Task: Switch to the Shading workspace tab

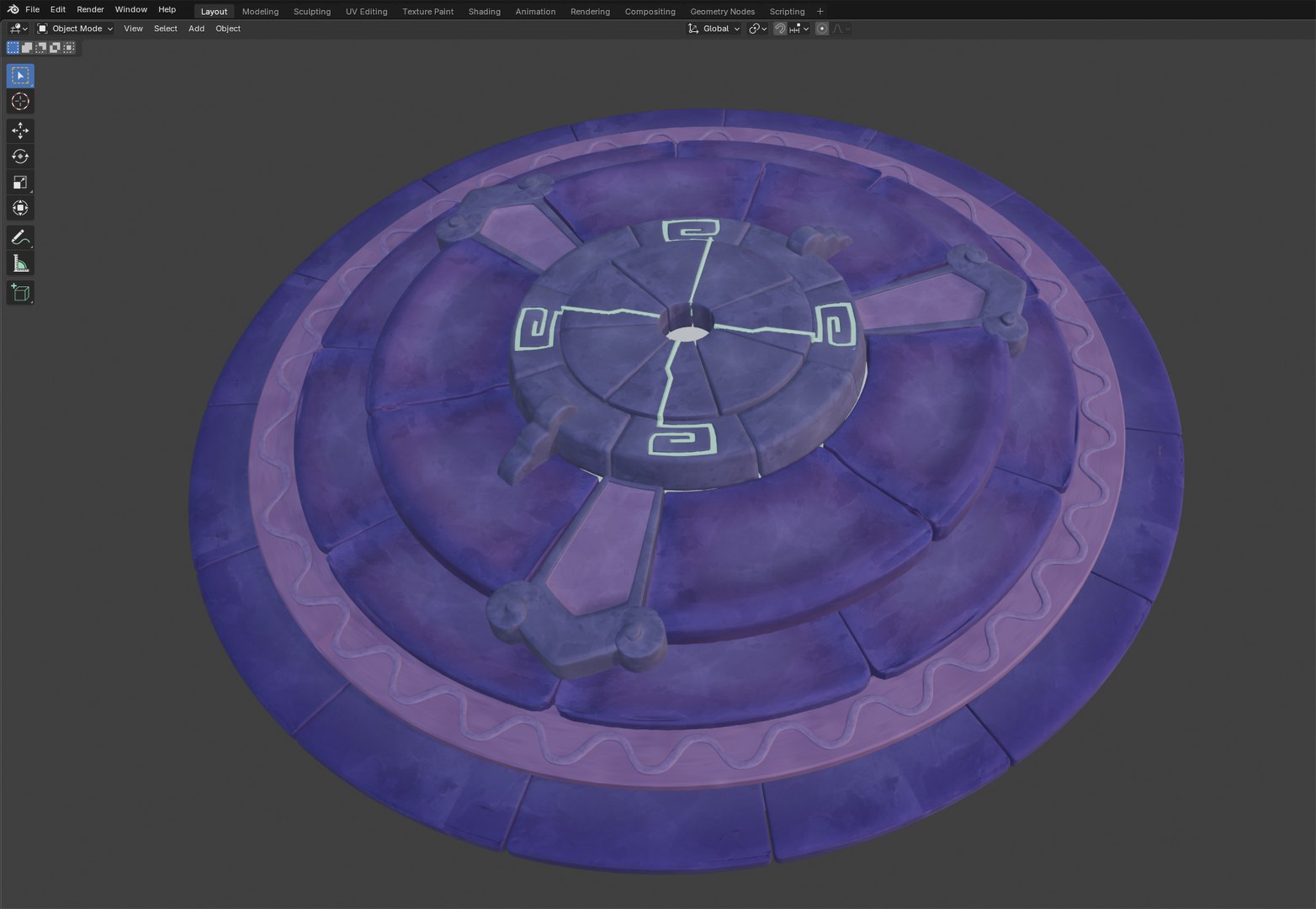Action: coord(484,11)
